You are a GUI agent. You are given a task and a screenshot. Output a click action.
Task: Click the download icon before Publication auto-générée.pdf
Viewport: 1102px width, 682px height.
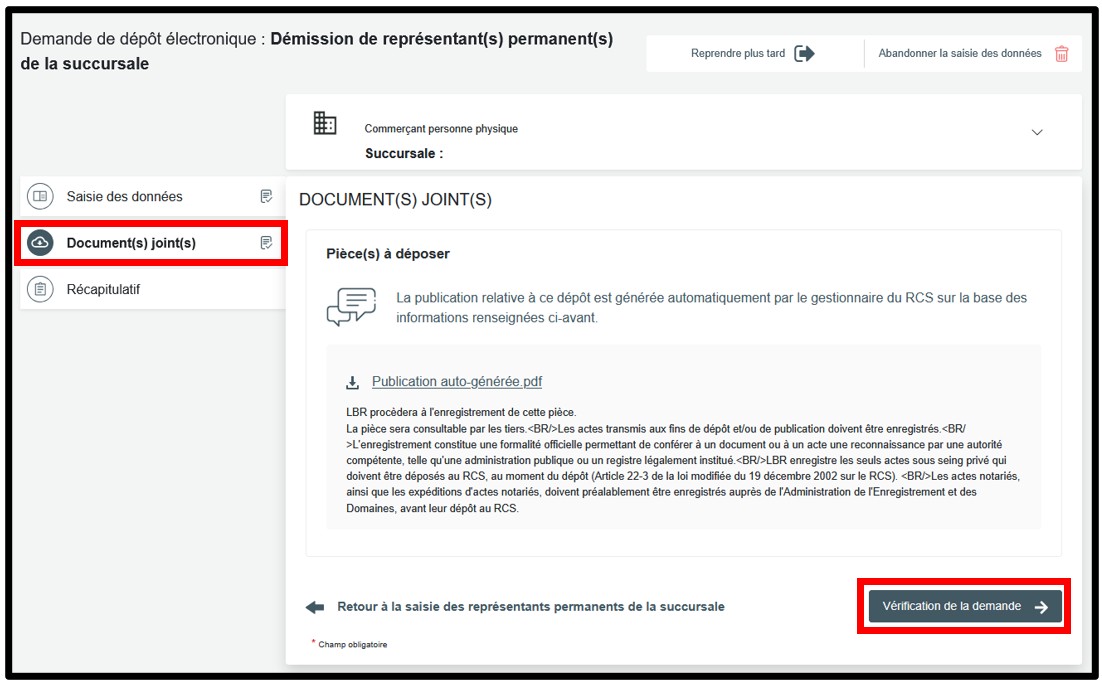pyautogui.click(x=352, y=382)
